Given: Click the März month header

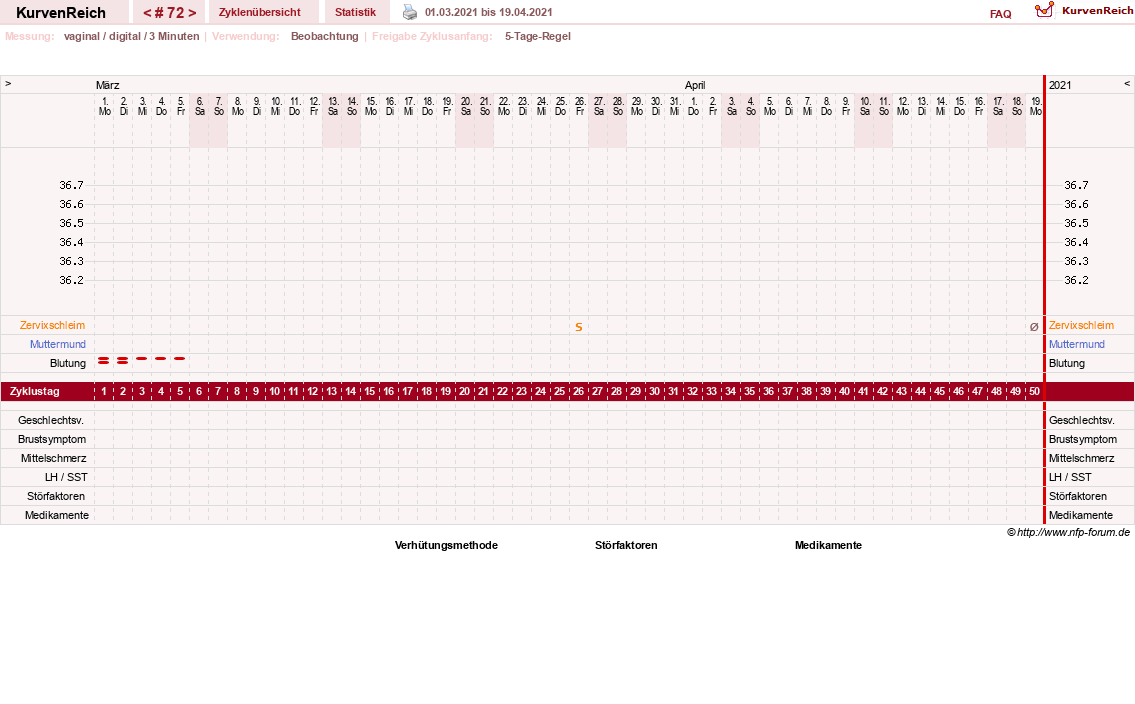Looking at the screenshot, I should 108,85.
